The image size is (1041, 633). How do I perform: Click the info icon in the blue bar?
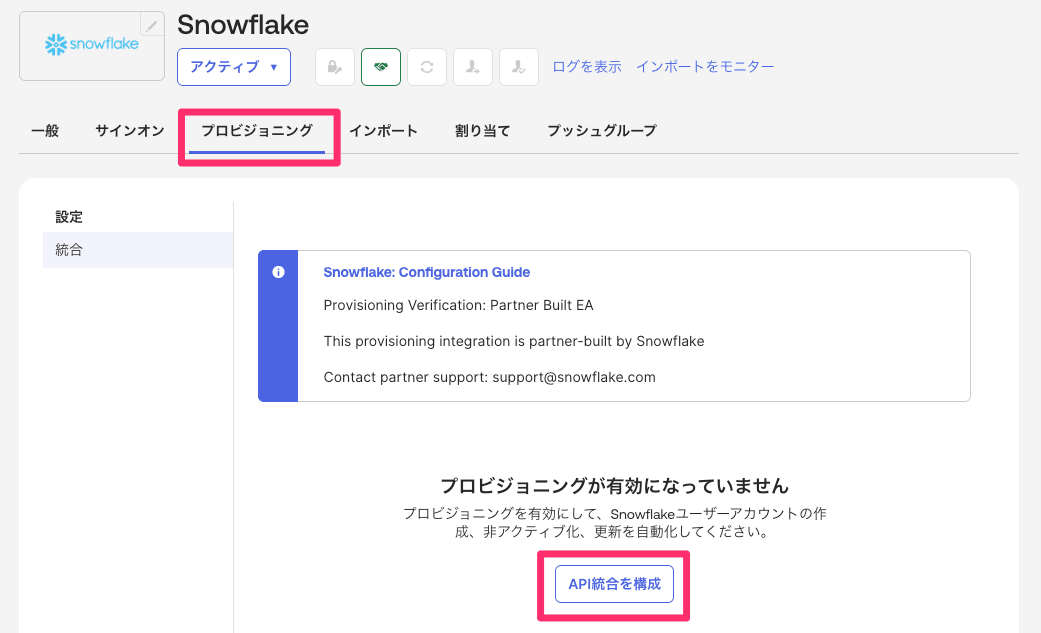(278, 272)
